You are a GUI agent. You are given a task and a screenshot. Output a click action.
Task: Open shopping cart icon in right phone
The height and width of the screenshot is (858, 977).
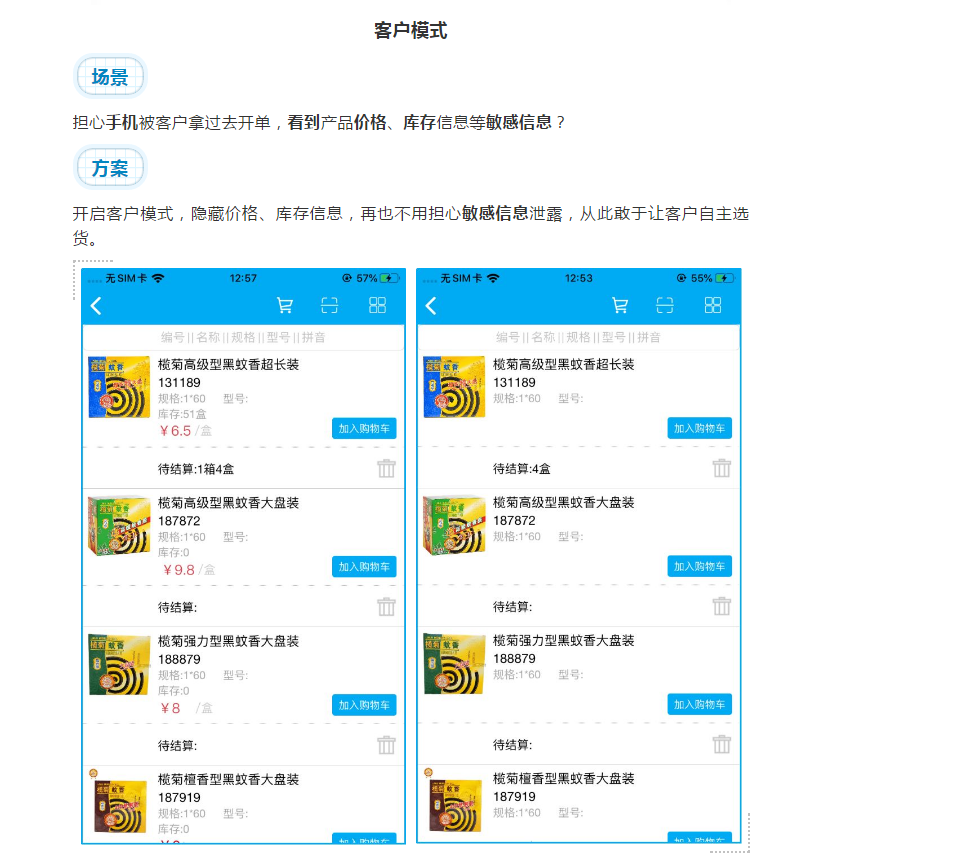point(620,305)
